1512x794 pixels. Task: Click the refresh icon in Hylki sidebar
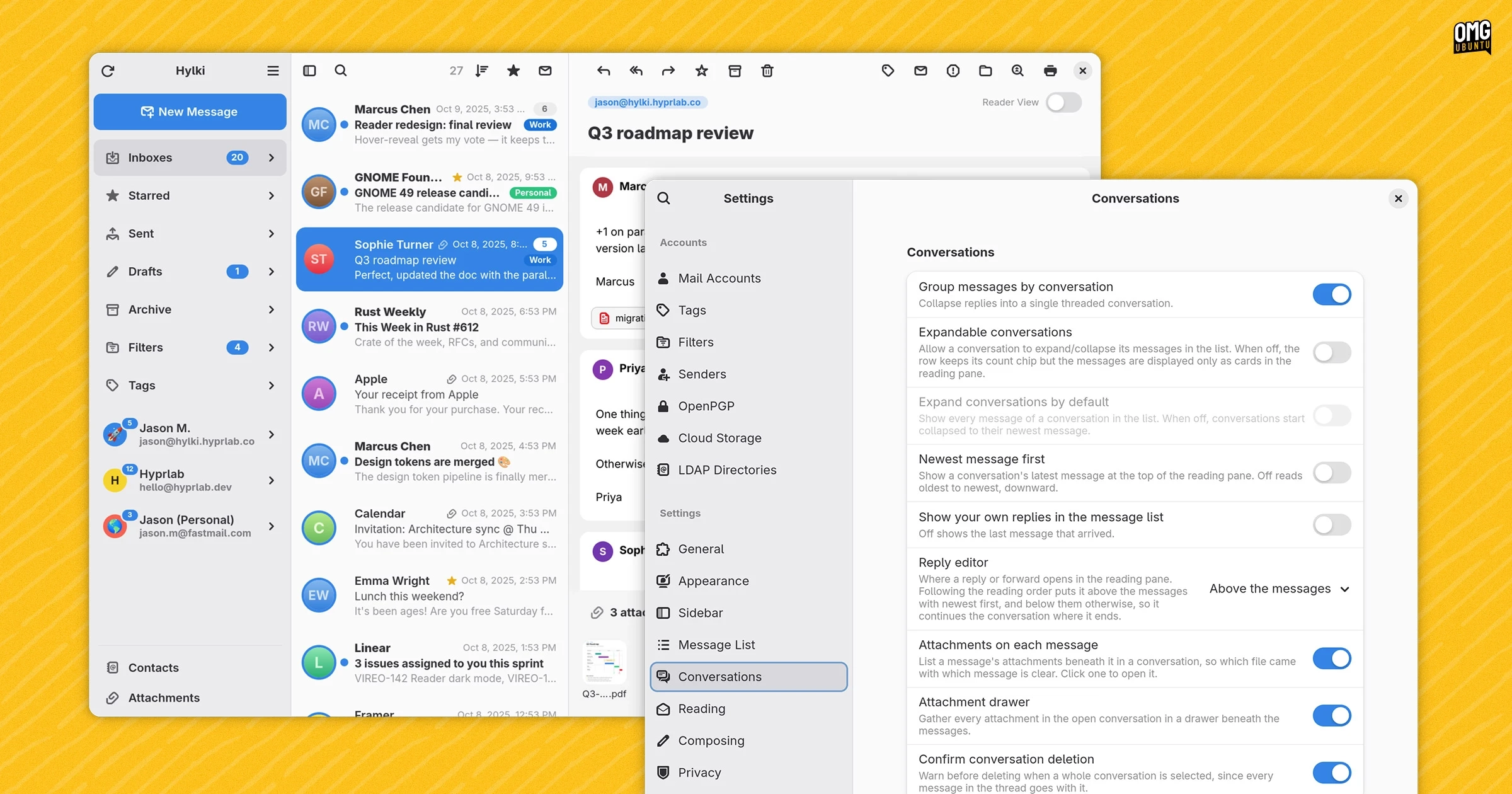click(108, 71)
